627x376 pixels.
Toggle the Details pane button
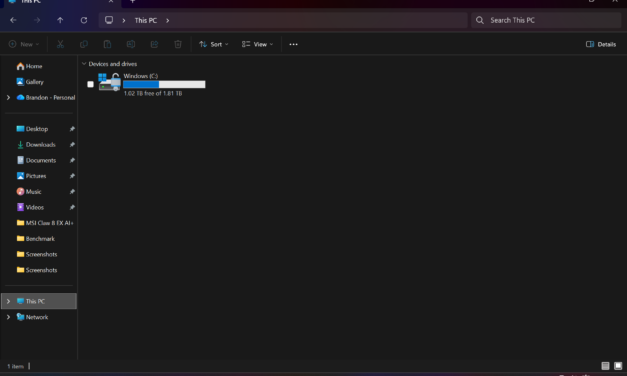(x=601, y=44)
